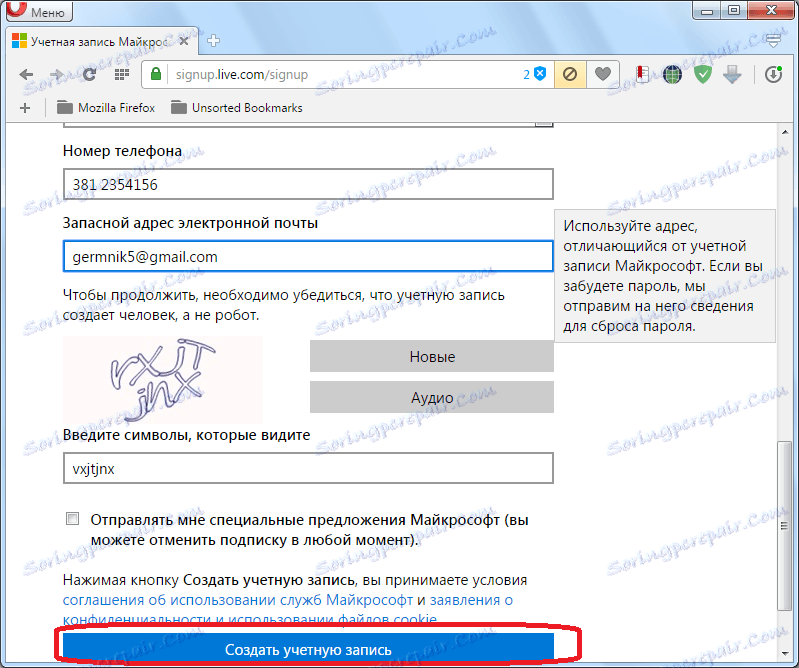
Task: Click the Создать учетную запись button
Action: [308, 649]
